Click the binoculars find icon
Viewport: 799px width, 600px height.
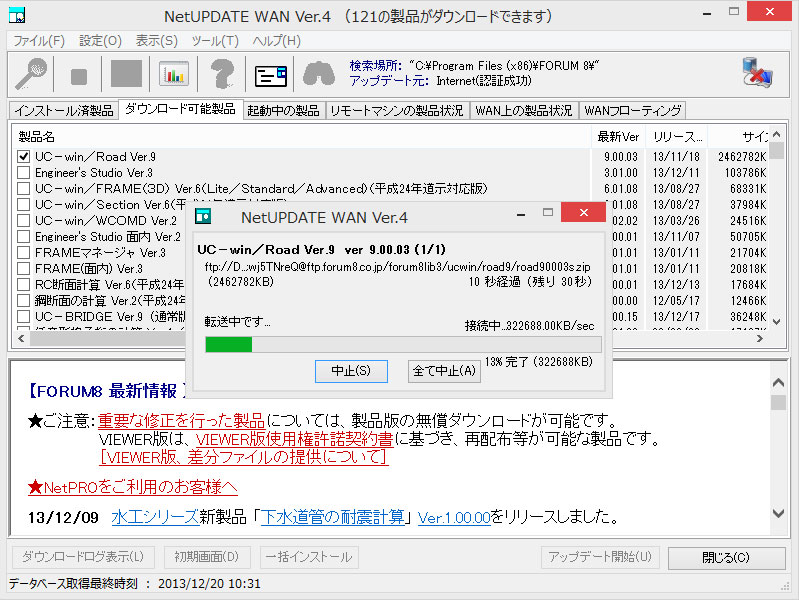click(x=319, y=74)
